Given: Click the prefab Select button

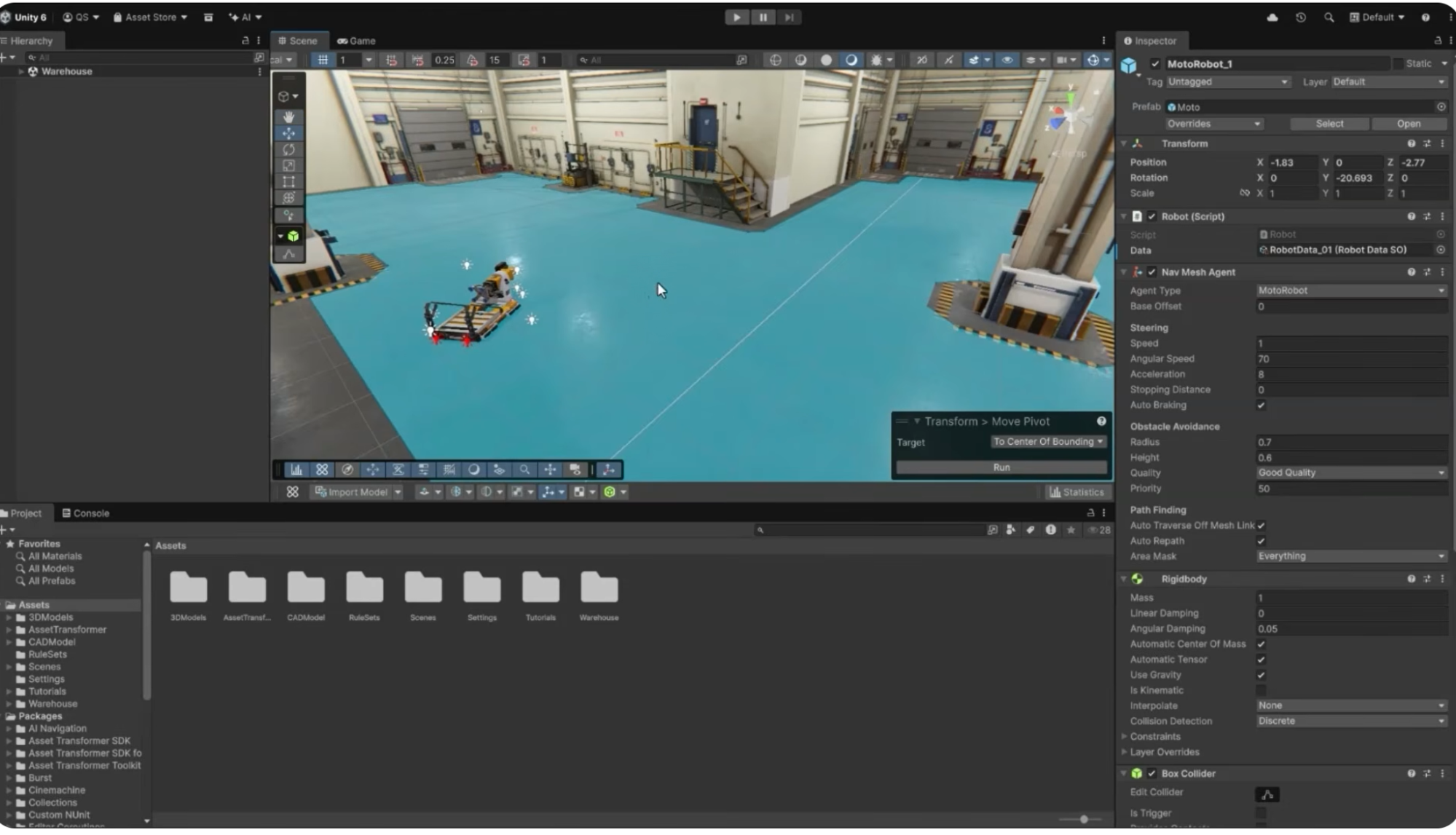Looking at the screenshot, I should [1329, 124].
